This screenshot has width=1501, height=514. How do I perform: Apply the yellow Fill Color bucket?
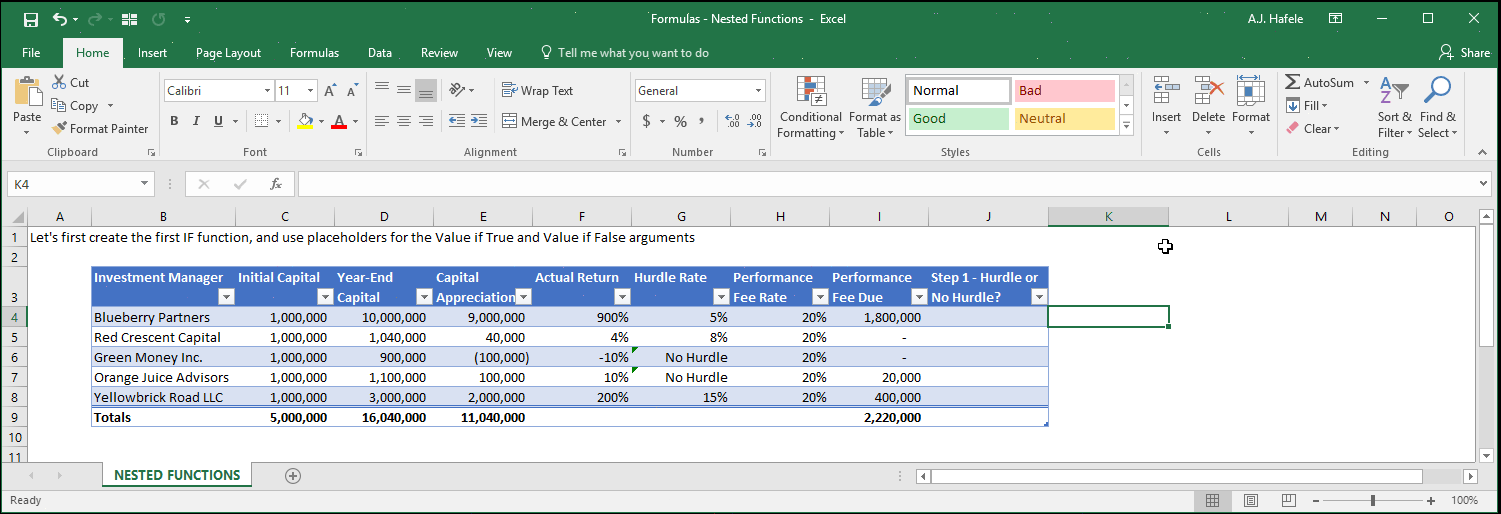click(x=306, y=121)
